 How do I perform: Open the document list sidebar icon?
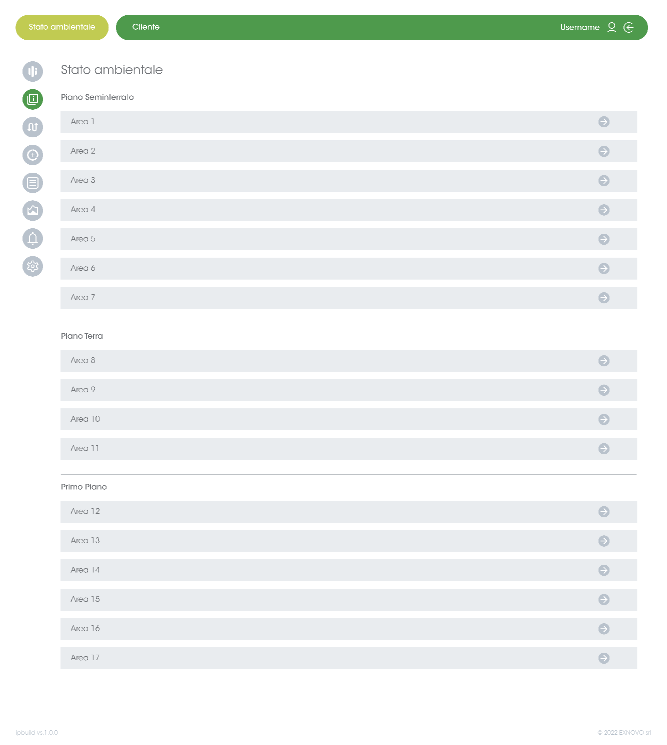(x=33, y=183)
